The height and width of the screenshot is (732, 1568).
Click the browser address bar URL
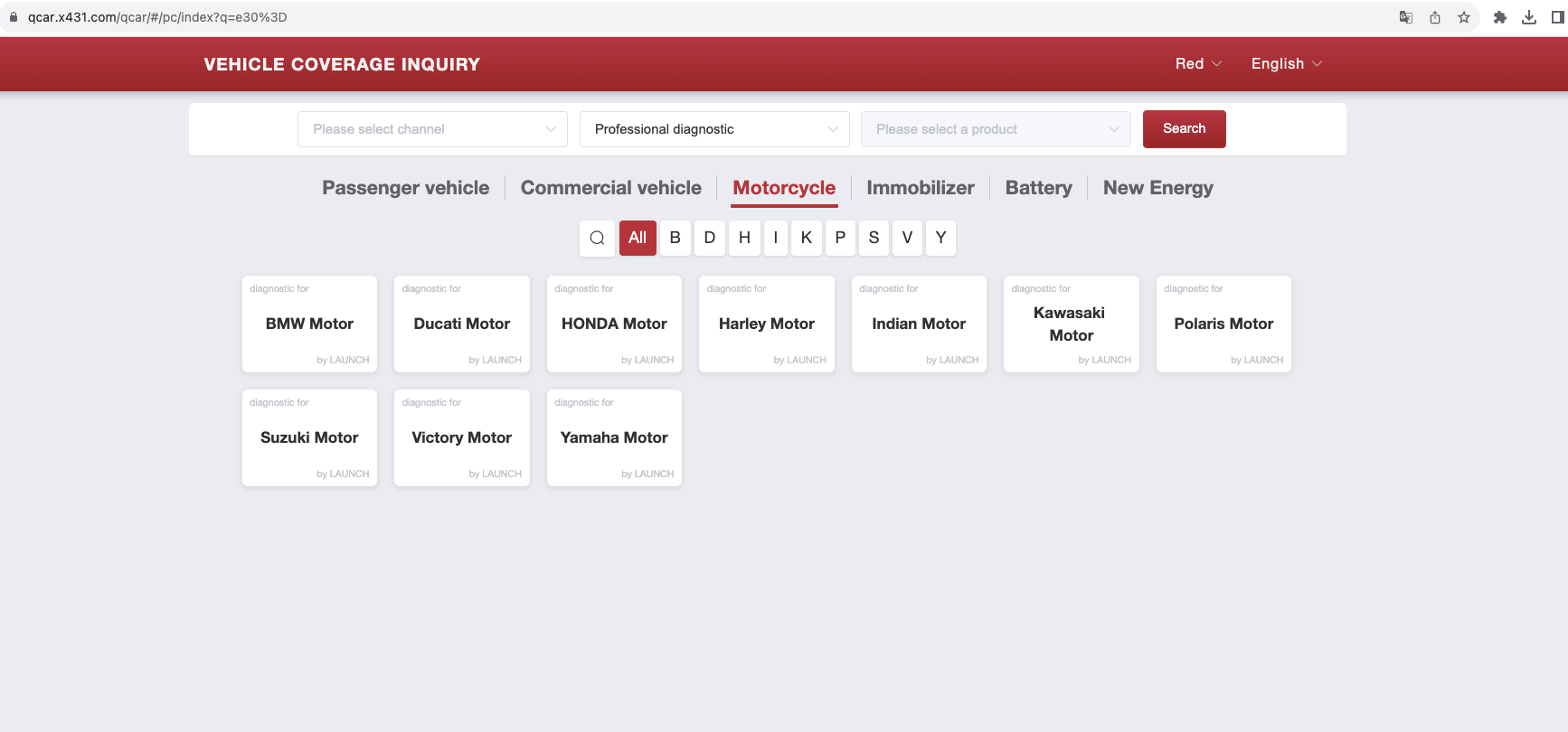click(x=157, y=17)
